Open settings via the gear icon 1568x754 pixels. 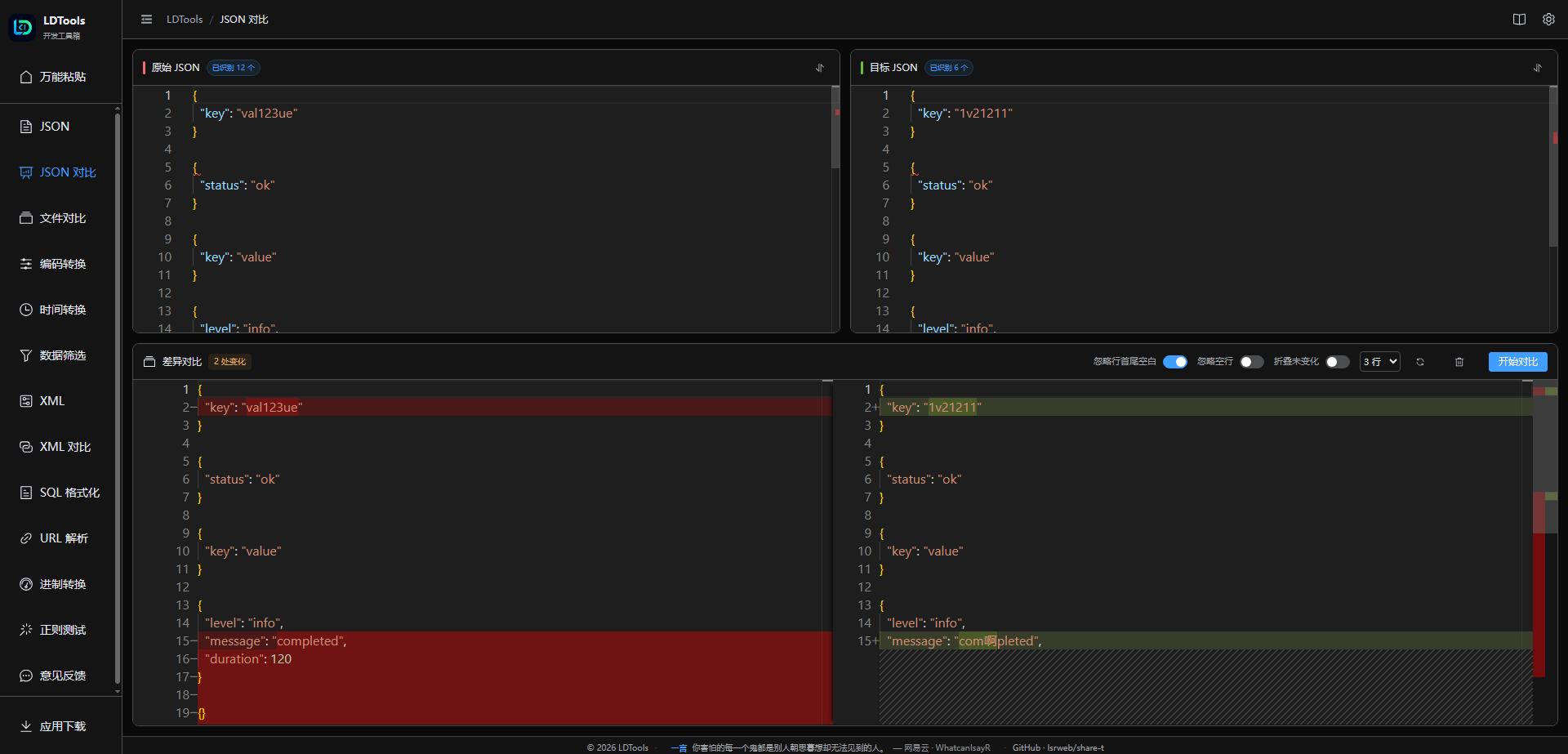coord(1548,20)
